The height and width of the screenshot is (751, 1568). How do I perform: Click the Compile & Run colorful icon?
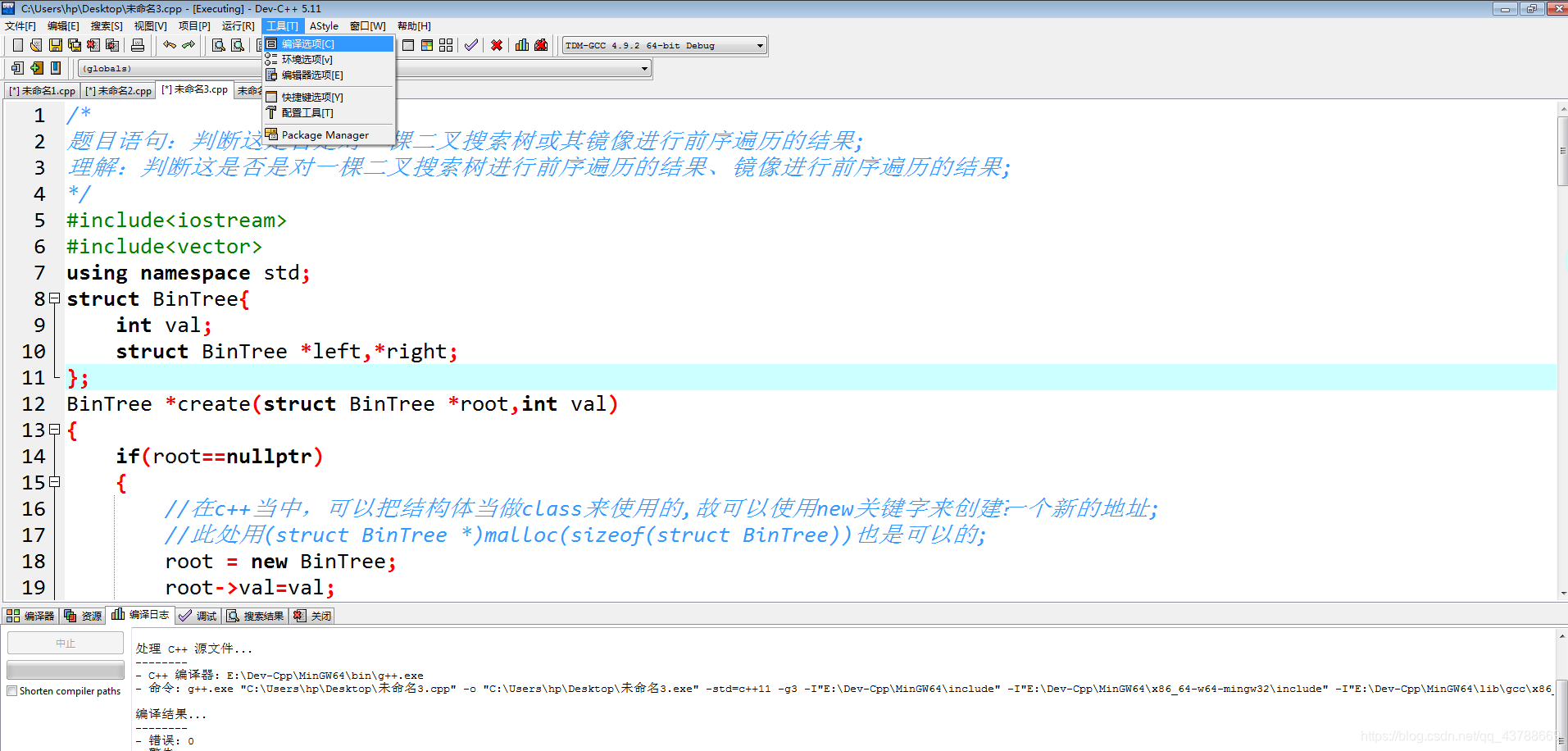[x=427, y=45]
